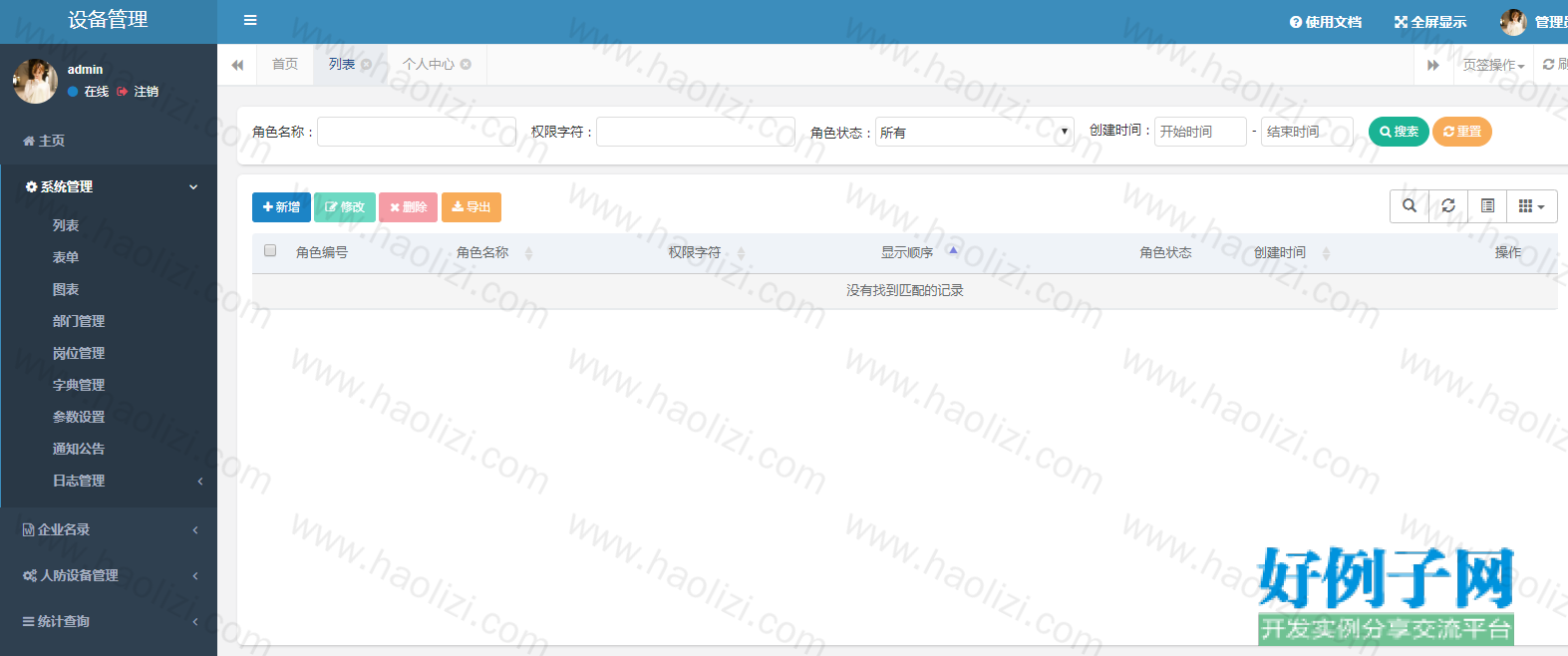Click the 操作 column header

(1508, 253)
